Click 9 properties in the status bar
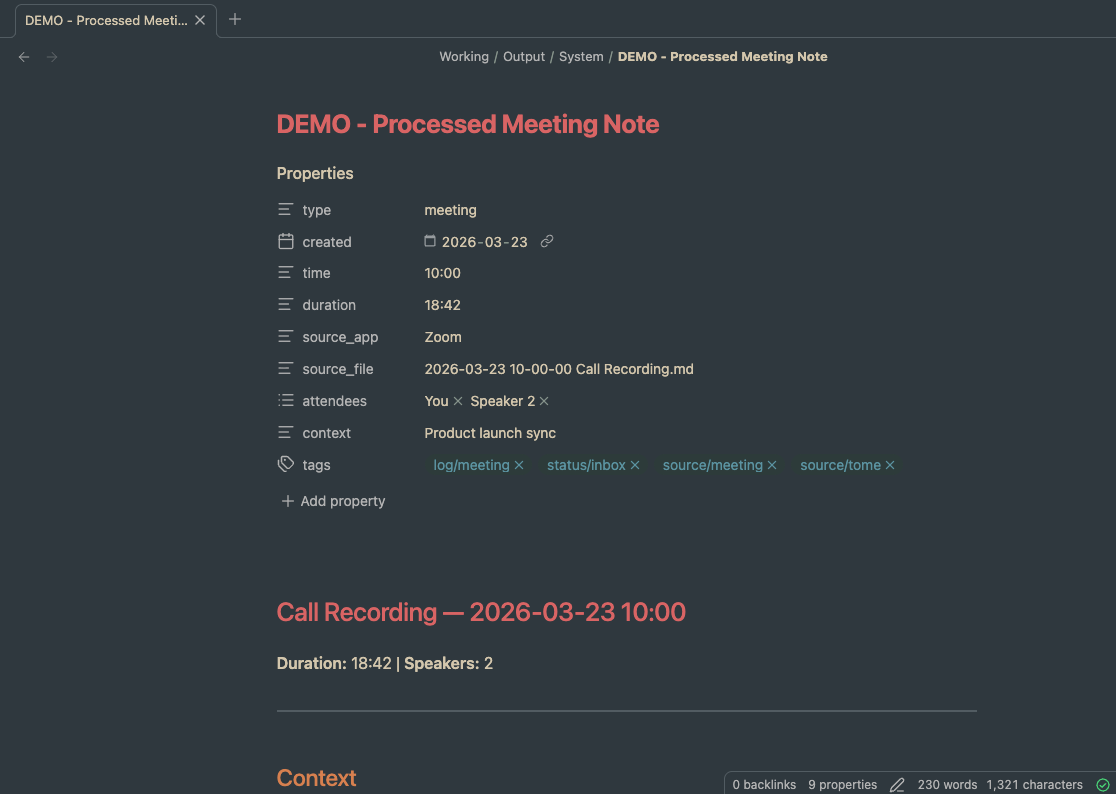The image size is (1116, 794). pos(842,785)
